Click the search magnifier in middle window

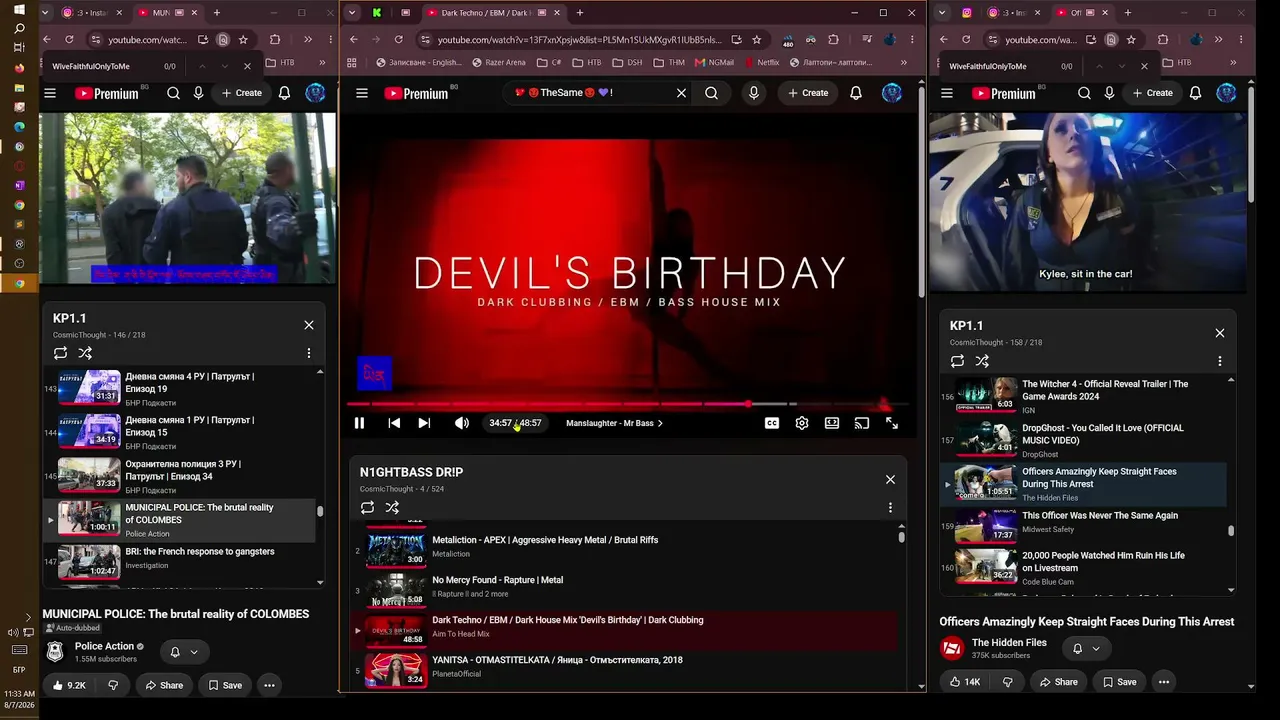pyautogui.click(x=711, y=93)
